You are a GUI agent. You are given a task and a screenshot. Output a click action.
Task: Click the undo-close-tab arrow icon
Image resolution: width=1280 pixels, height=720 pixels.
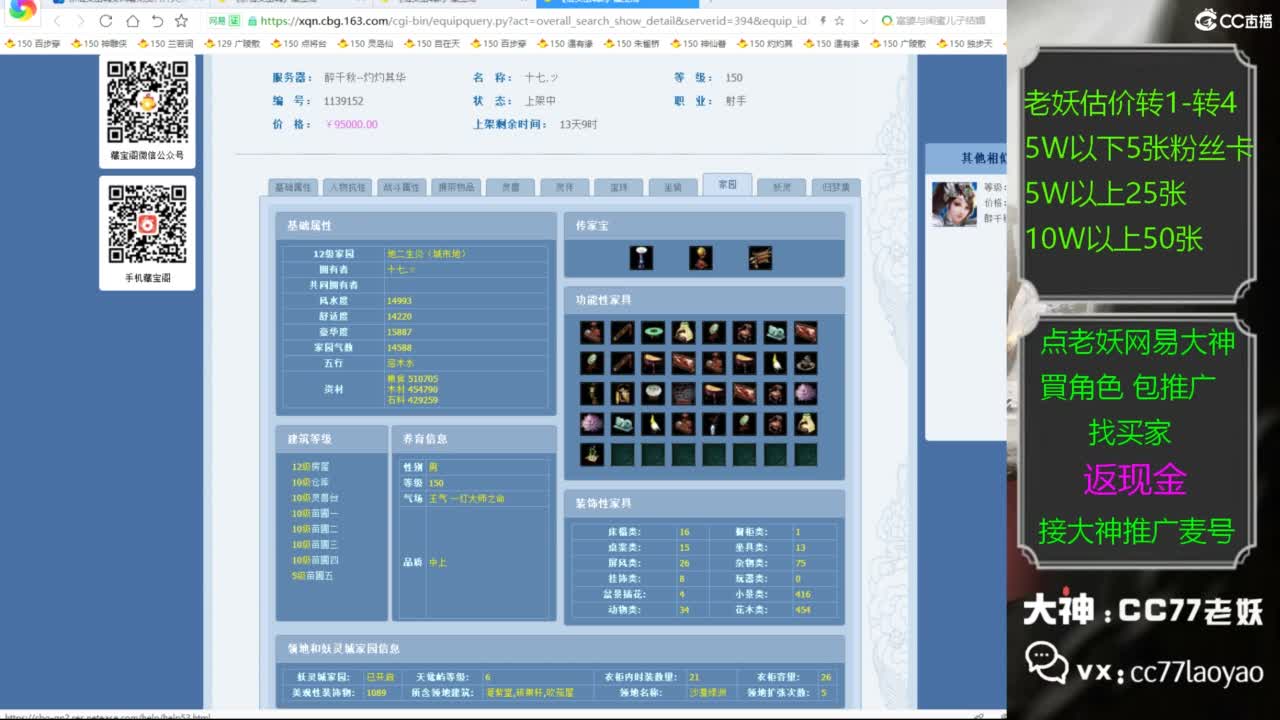tap(157, 20)
